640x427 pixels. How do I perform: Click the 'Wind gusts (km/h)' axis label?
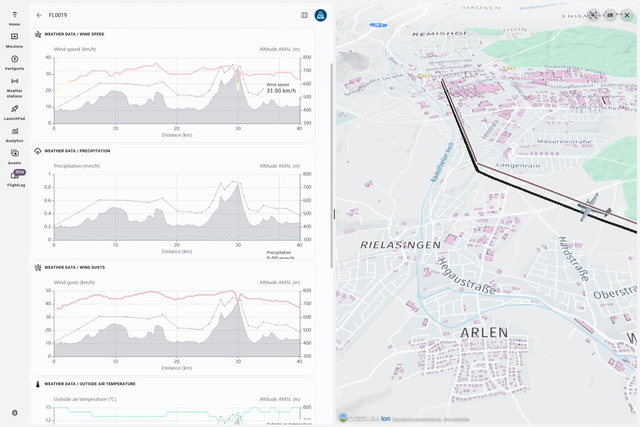pyautogui.click(x=74, y=282)
